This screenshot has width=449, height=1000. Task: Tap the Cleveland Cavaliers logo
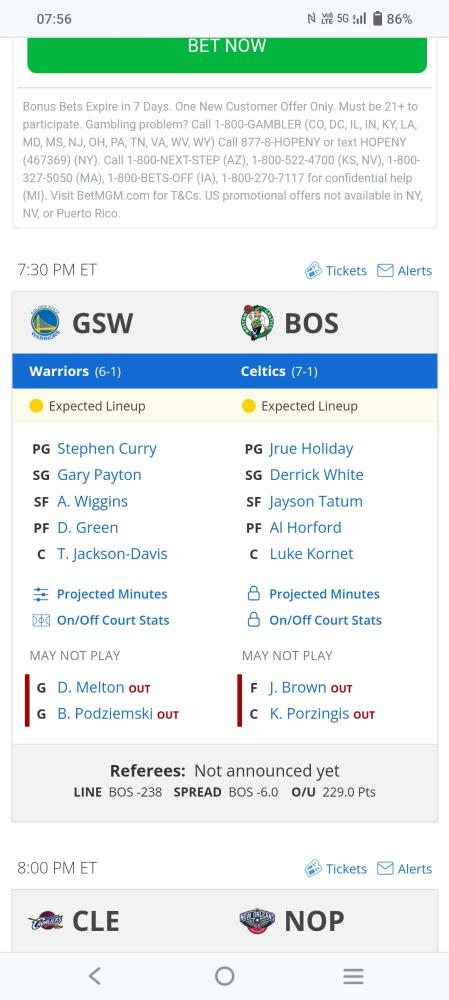click(x=45, y=922)
